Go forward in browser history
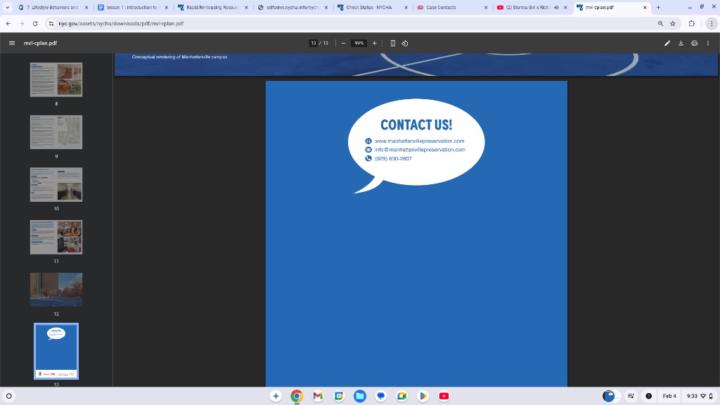 click(x=22, y=23)
